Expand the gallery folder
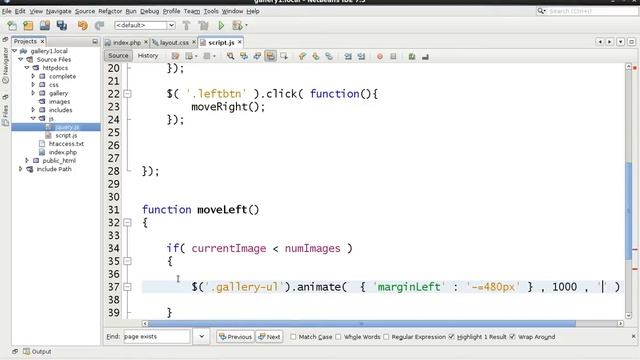The height and width of the screenshot is (360, 640). 33,93
